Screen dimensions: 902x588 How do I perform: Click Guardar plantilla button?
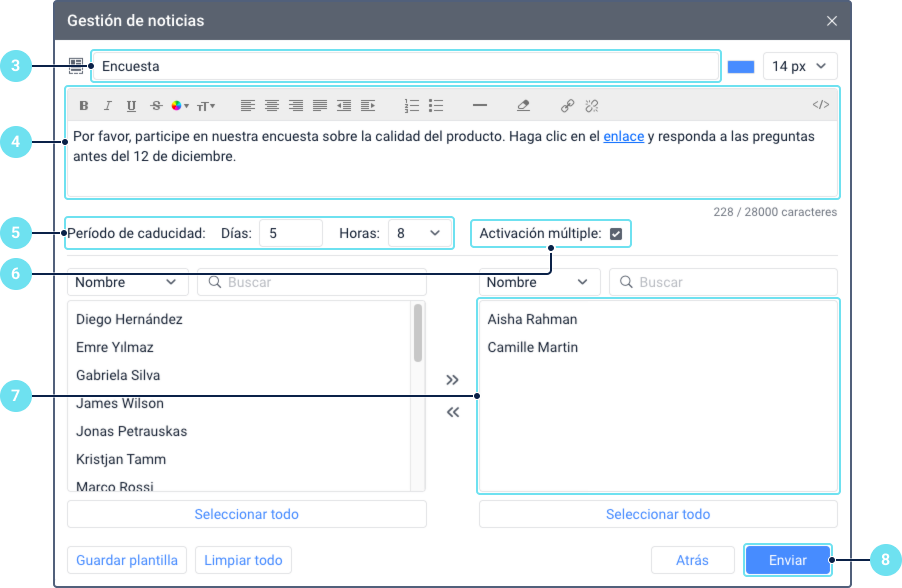tap(127, 560)
